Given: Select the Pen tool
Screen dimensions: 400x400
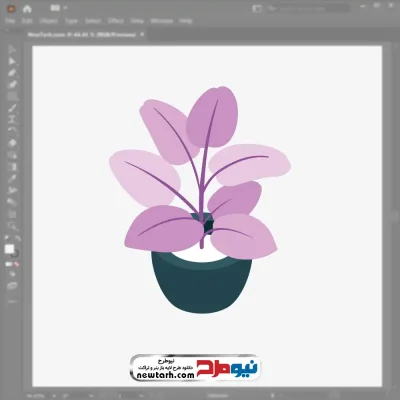Looking at the screenshot, I should [12, 73].
